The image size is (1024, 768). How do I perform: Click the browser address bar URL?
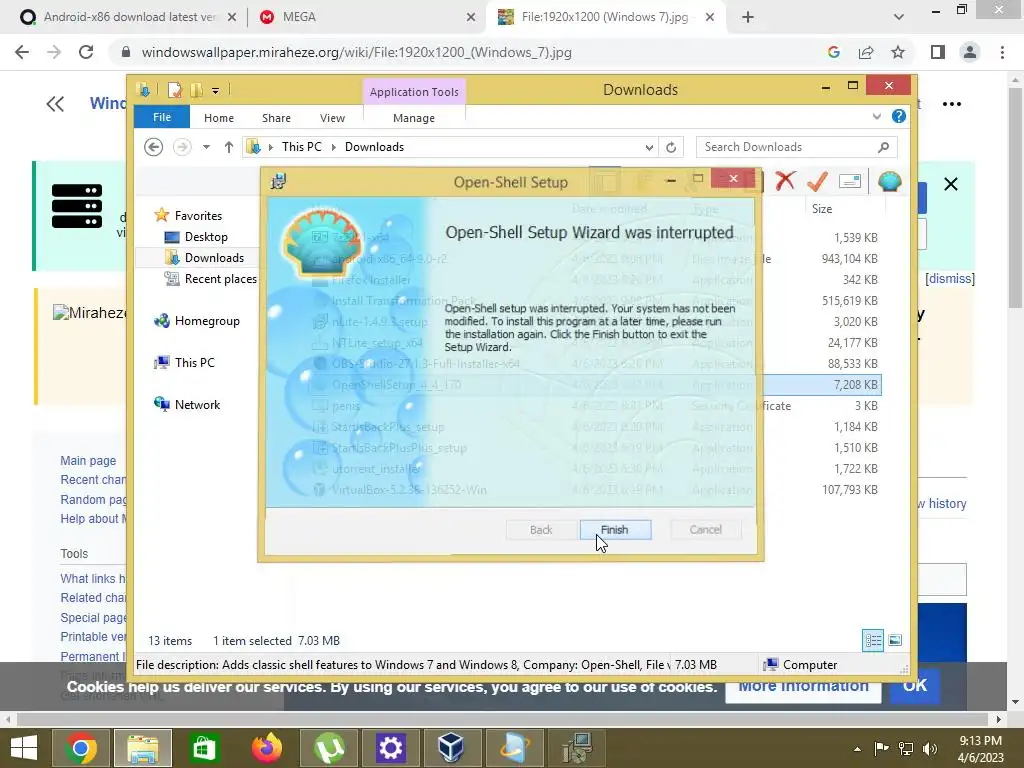coord(357,52)
